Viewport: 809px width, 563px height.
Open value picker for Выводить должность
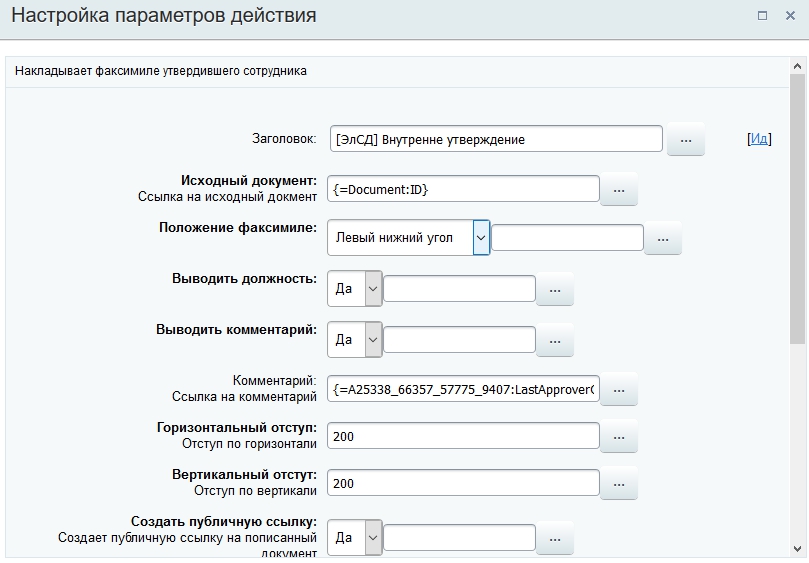click(x=555, y=290)
